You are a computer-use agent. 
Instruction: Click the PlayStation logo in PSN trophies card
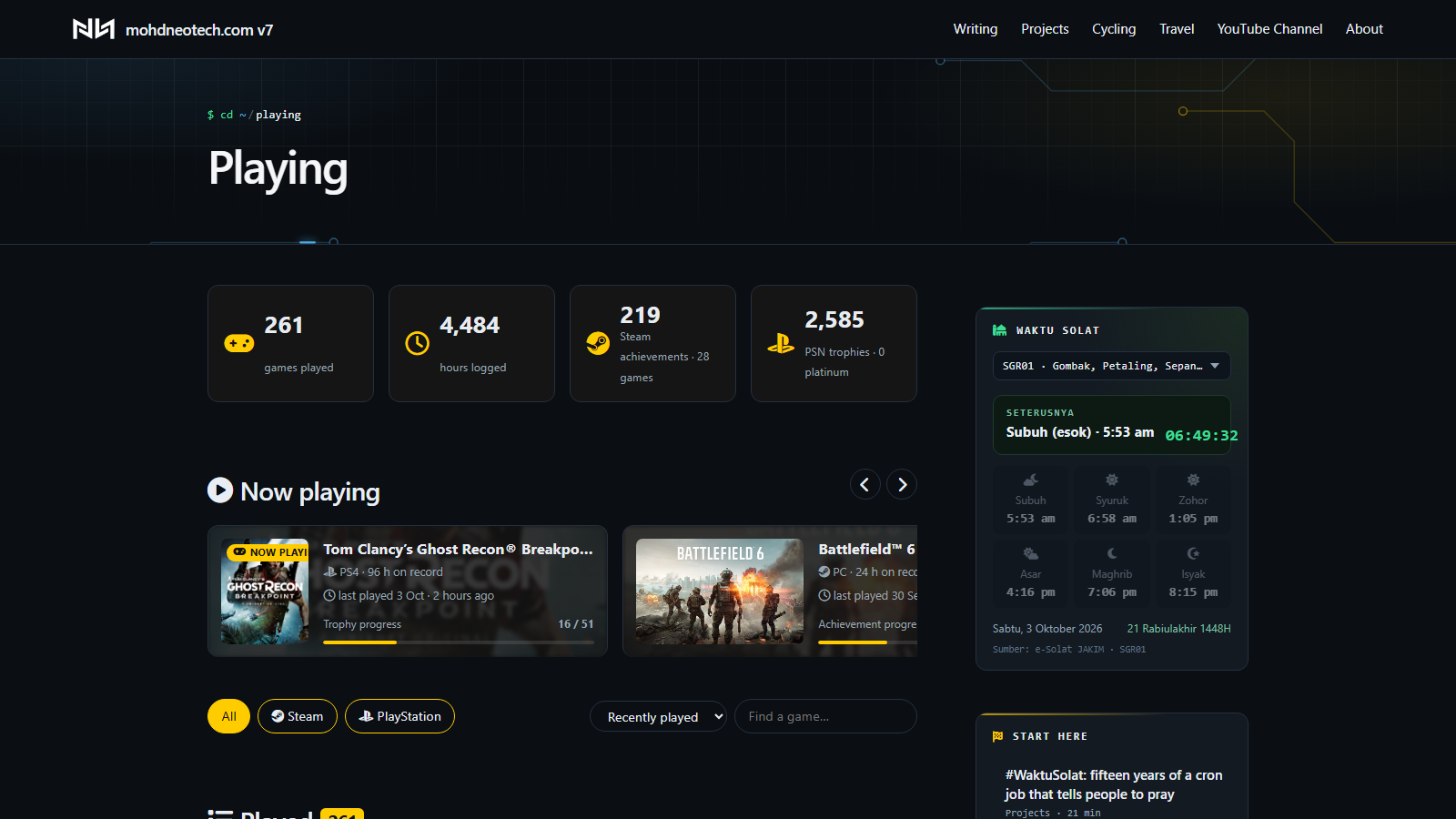point(781,343)
